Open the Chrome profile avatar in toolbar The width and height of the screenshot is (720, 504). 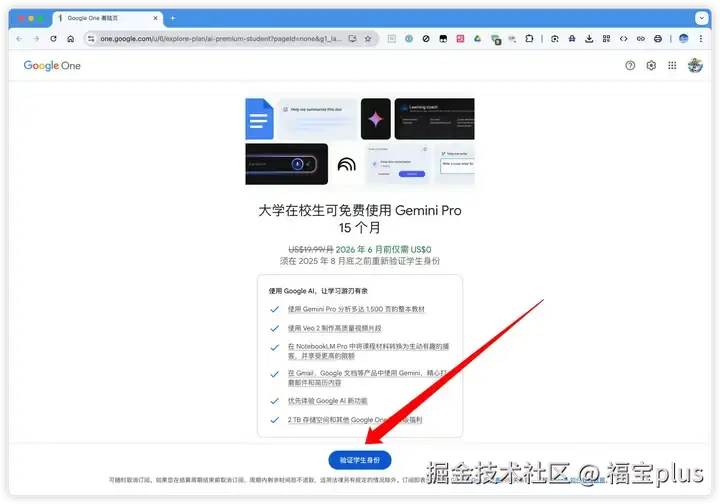click(683, 39)
